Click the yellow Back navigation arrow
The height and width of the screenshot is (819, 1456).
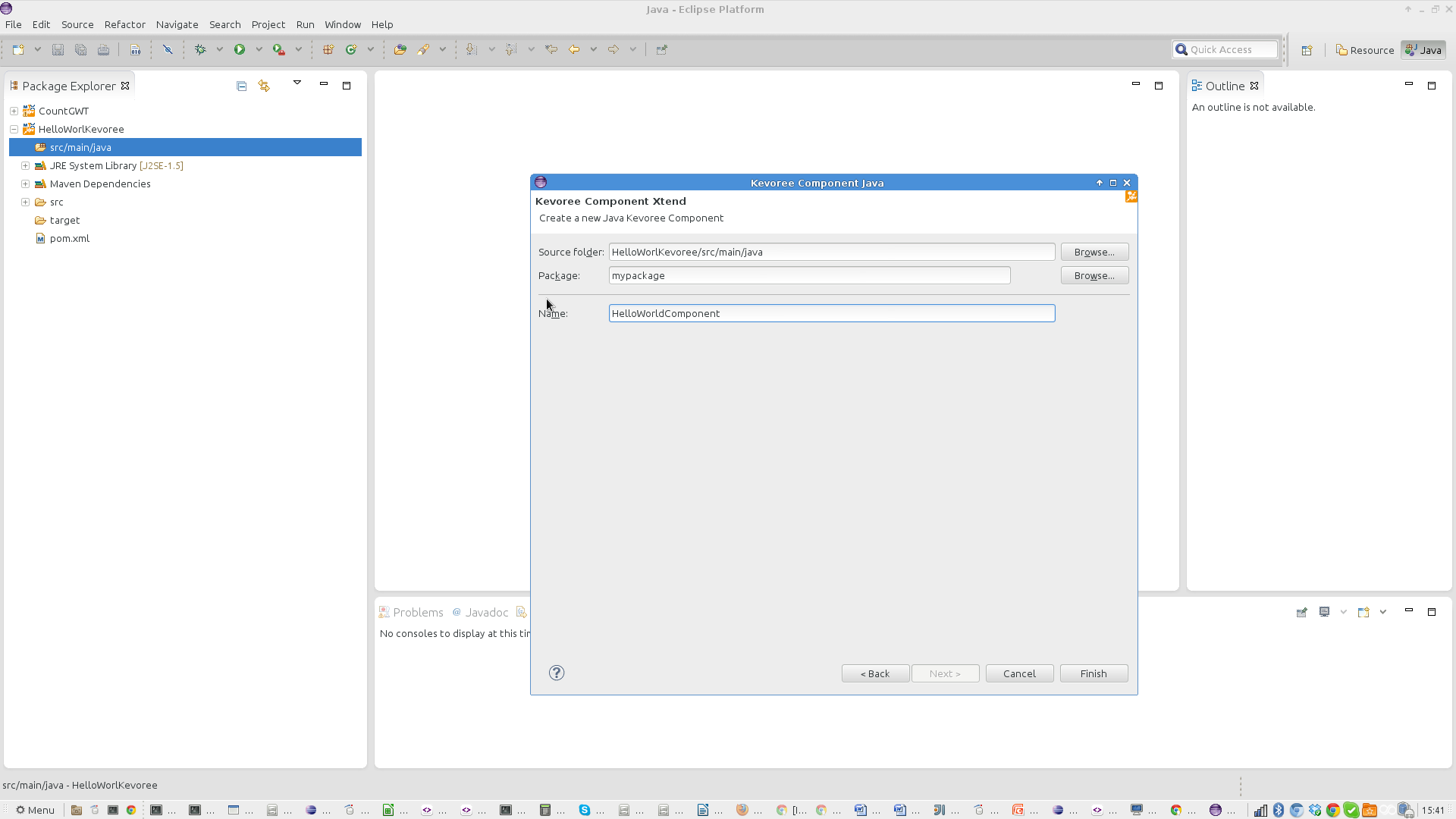(574, 49)
